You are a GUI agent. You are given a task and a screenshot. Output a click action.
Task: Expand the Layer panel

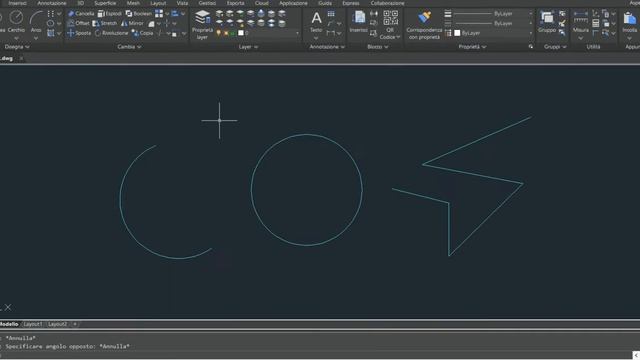(x=248, y=47)
